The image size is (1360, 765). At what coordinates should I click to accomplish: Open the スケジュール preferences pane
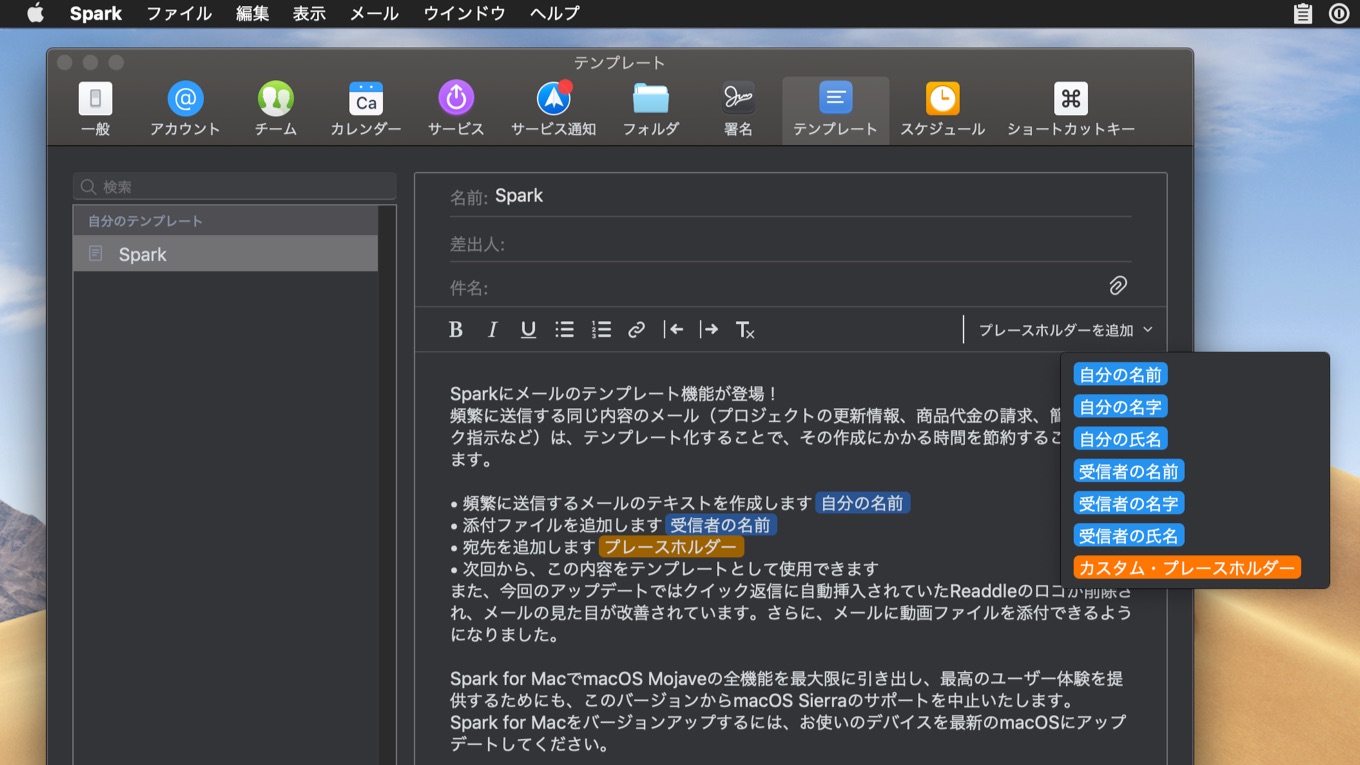coord(942,110)
